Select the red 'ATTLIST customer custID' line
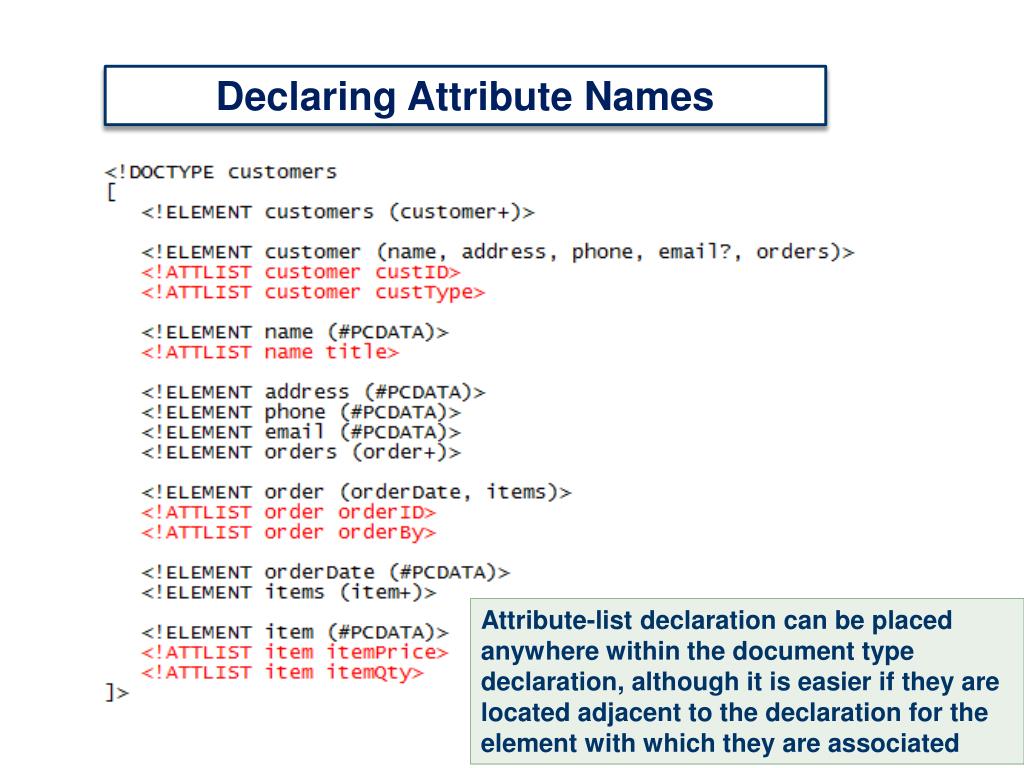The width and height of the screenshot is (1024, 768). click(x=301, y=272)
